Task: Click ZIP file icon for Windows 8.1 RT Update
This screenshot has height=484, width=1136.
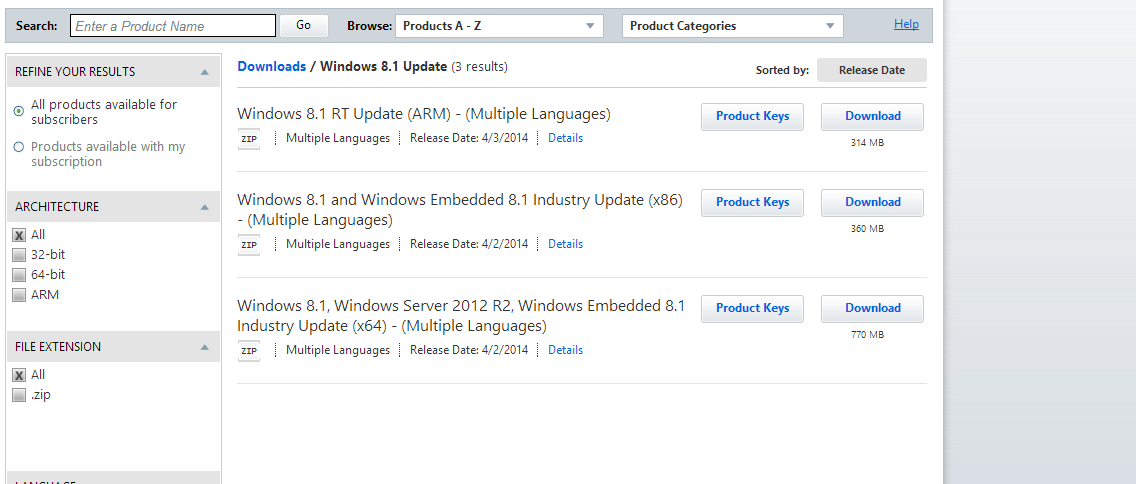Action: [249, 139]
